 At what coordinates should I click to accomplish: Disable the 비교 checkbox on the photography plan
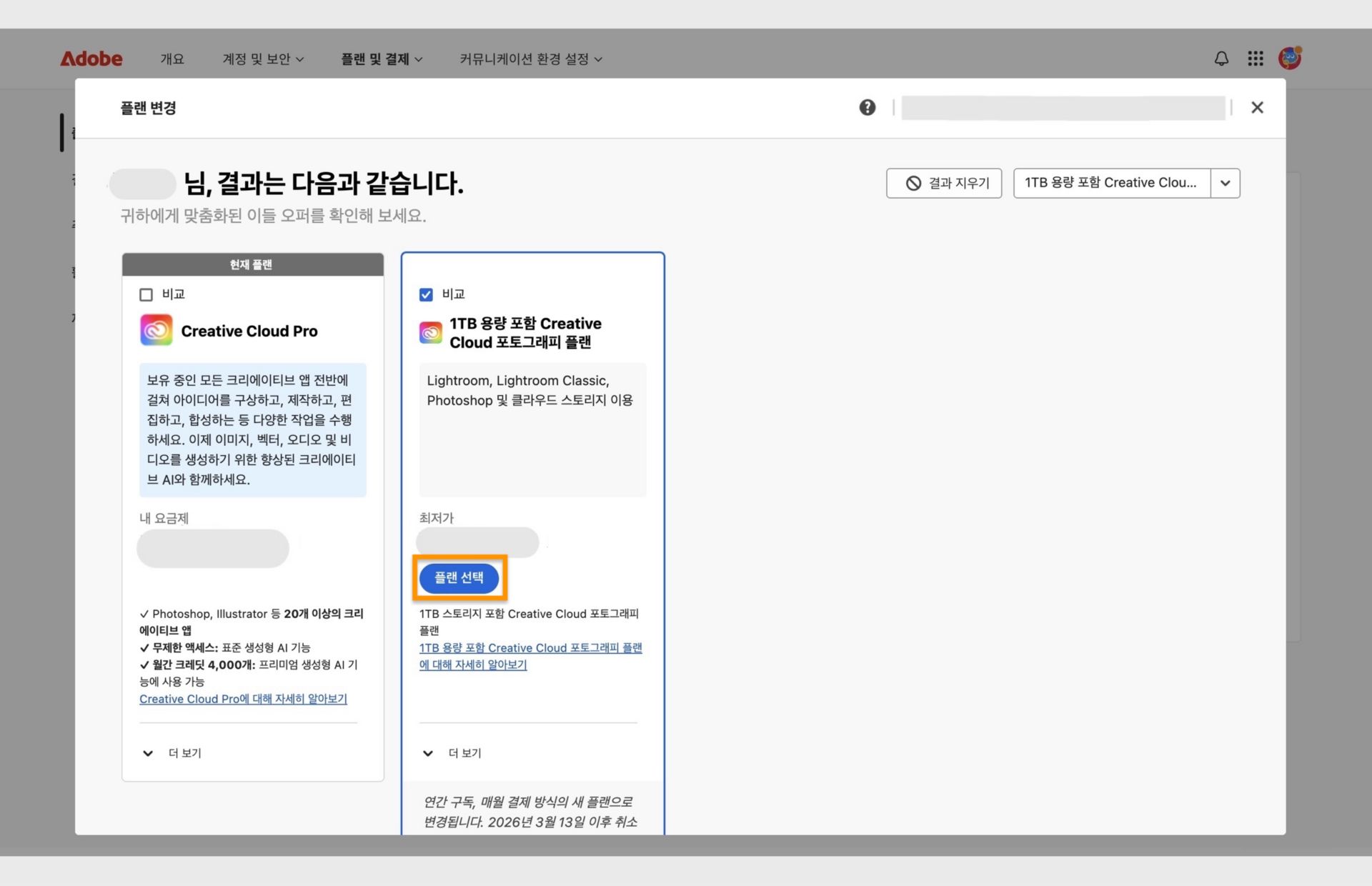point(426,294)
